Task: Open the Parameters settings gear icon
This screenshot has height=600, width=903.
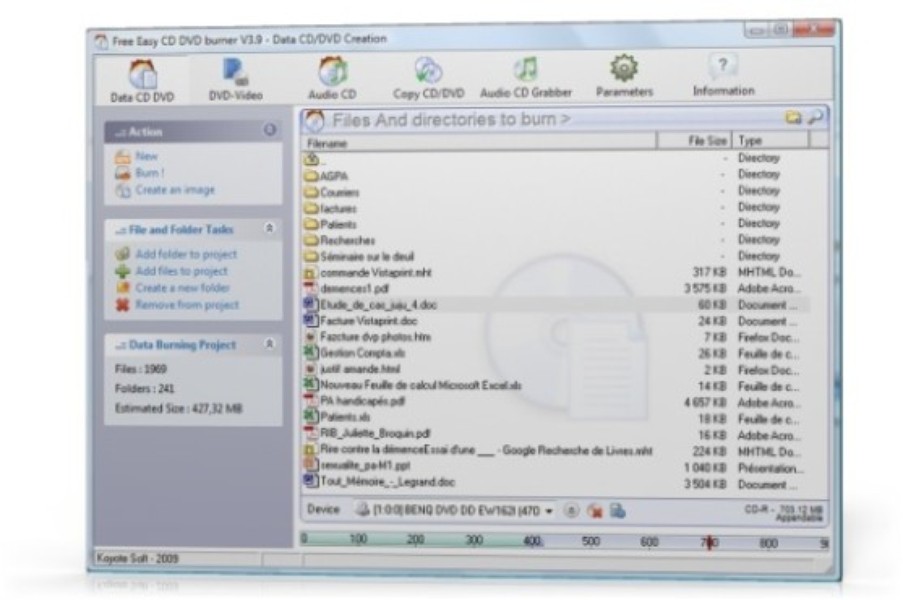Action: pyautogui.click(x=626, y=68)
